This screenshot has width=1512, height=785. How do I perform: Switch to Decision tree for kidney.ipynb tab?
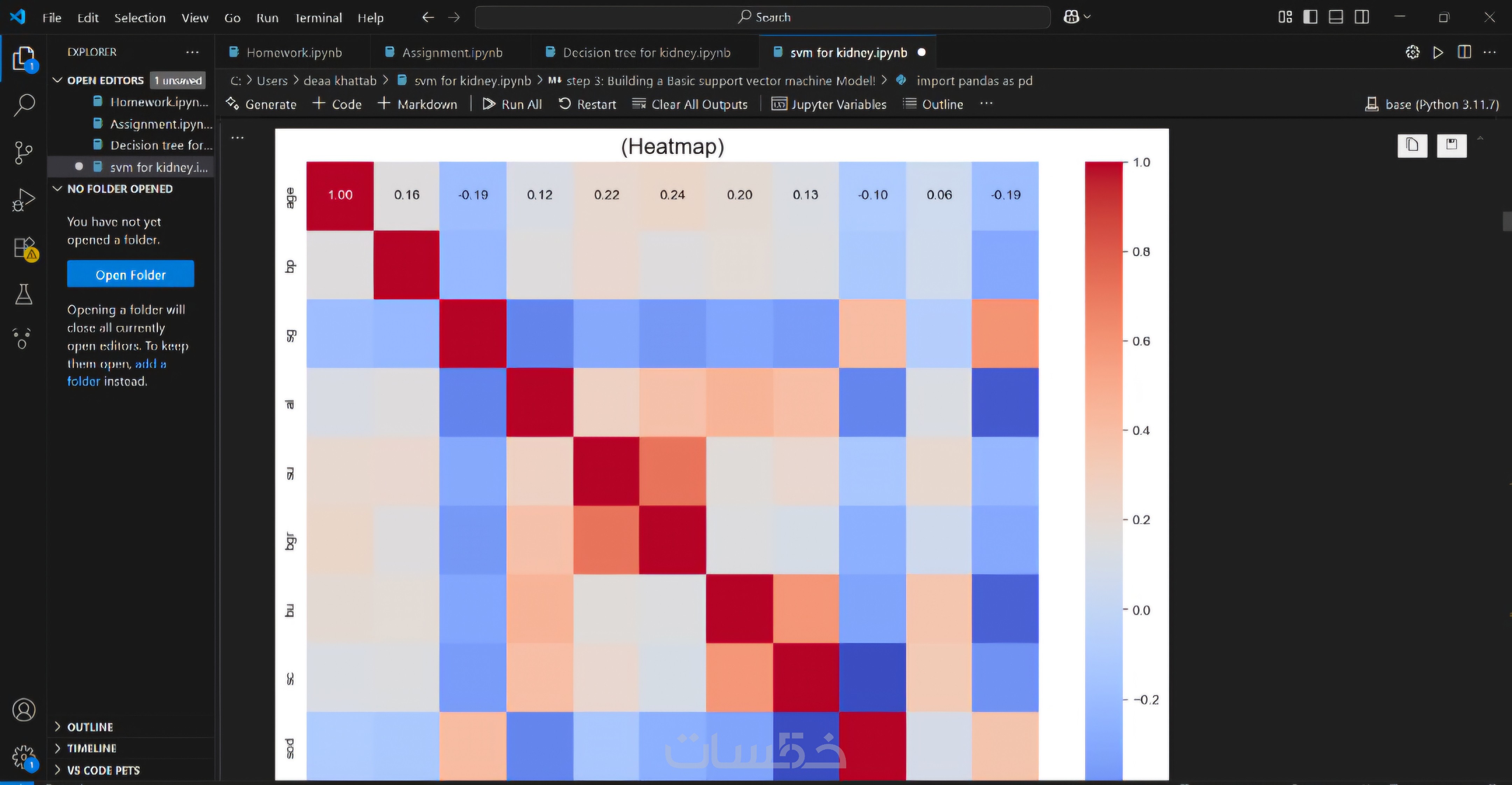tap(646, 53)
